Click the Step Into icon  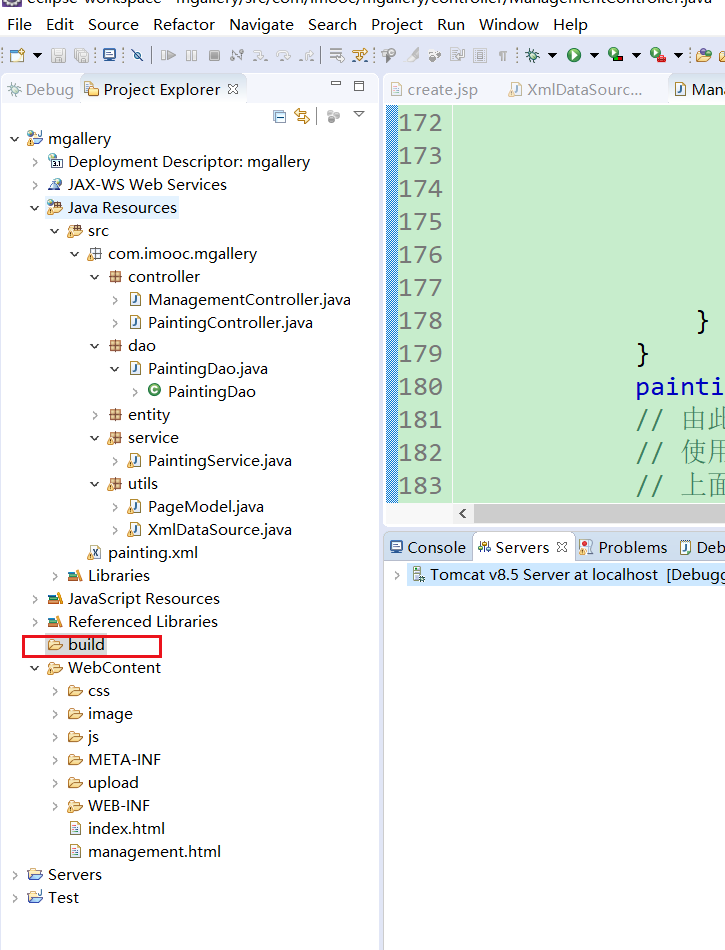pos(260,56)
